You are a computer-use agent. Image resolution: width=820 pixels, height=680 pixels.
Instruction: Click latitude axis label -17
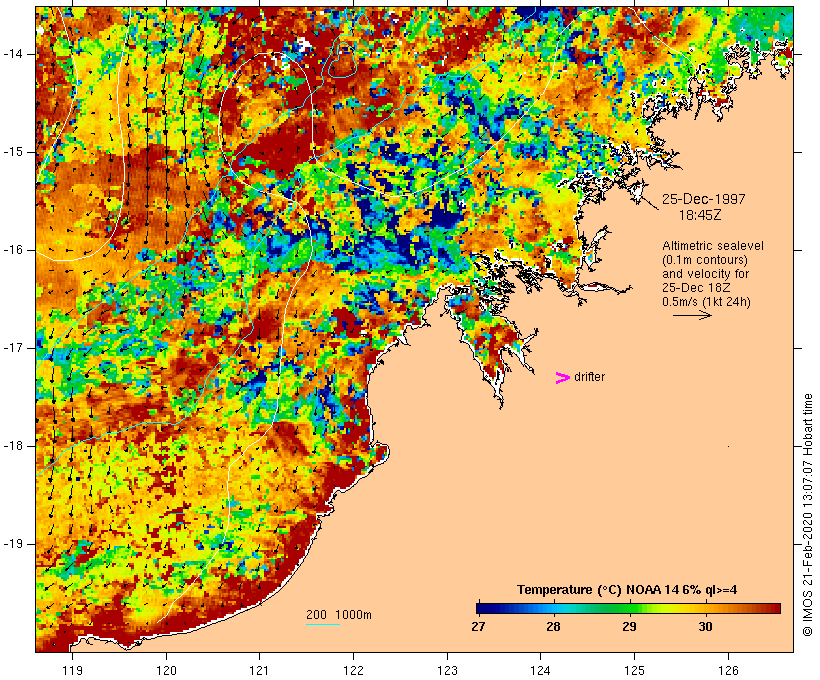pyautogui.click(x=13, y=348)
